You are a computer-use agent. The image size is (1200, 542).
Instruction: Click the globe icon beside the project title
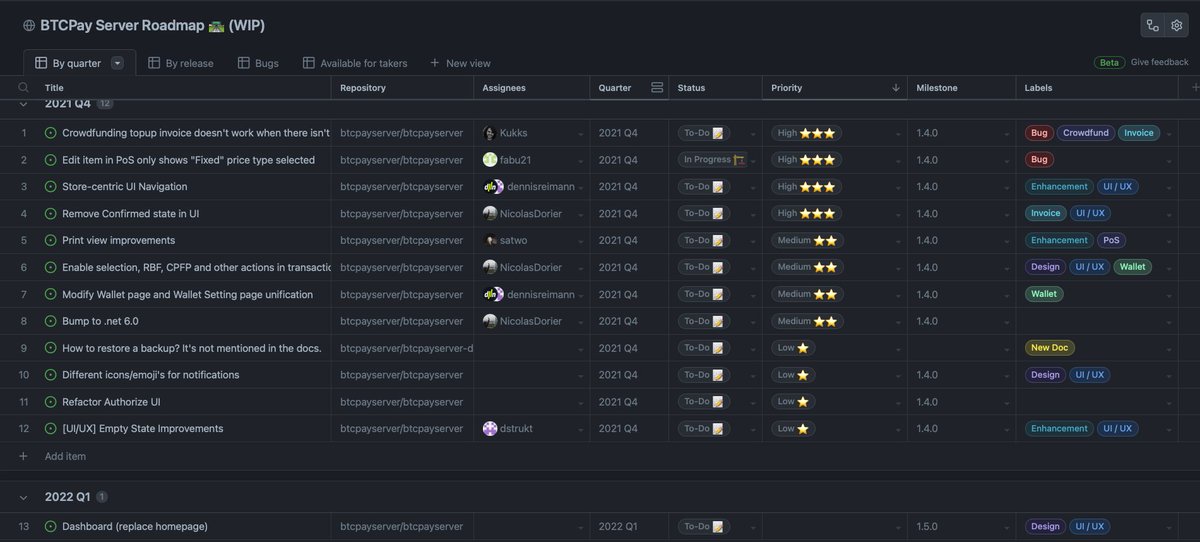[x=29, y=26]
